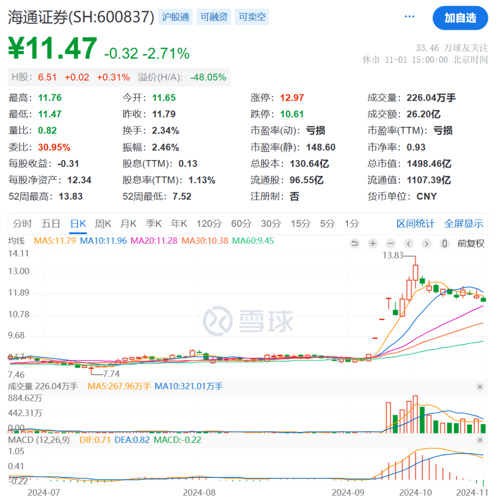Screen dimensions: 500x502
Task: Click the 跌停 value 10.61
Action: pyautogui.click(x=292, y=114)
